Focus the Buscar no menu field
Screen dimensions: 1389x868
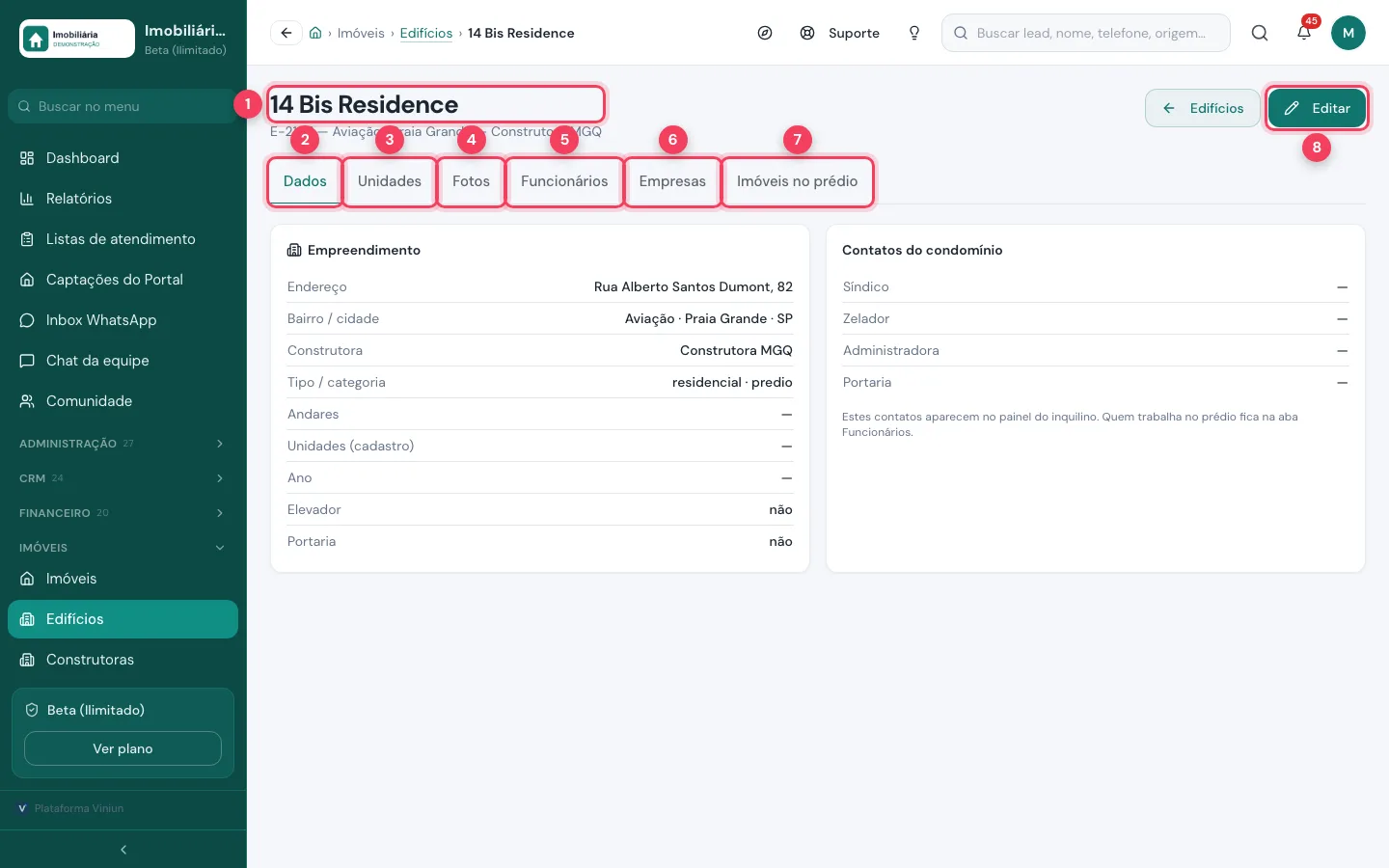(123, 106)
